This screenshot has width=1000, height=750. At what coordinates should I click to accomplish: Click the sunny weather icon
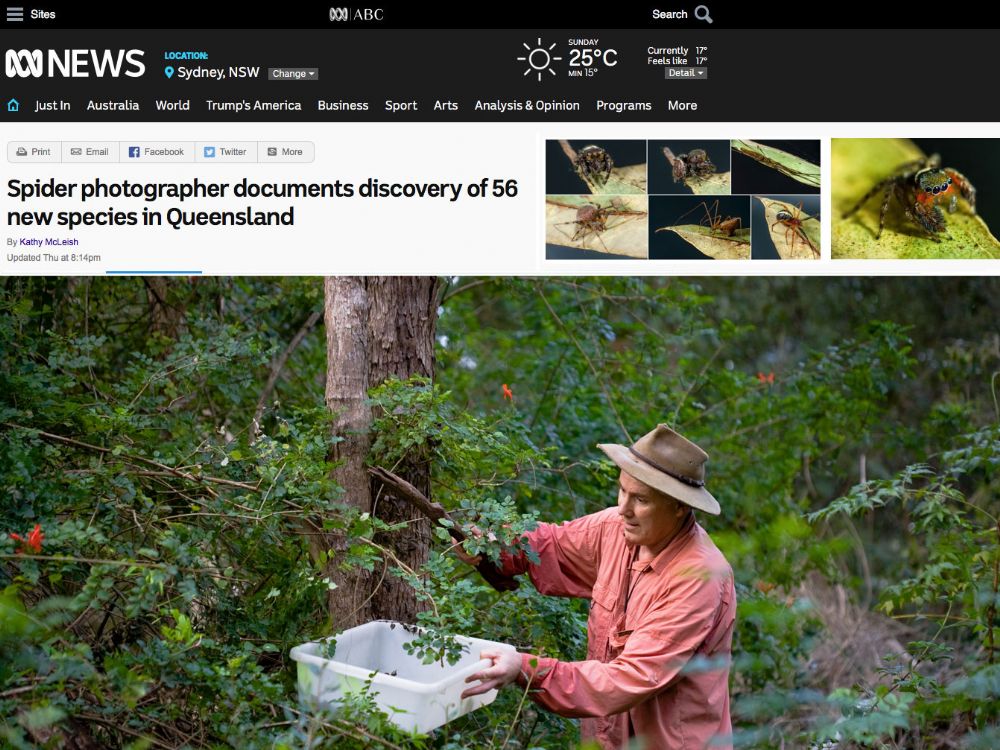[539, 59]
